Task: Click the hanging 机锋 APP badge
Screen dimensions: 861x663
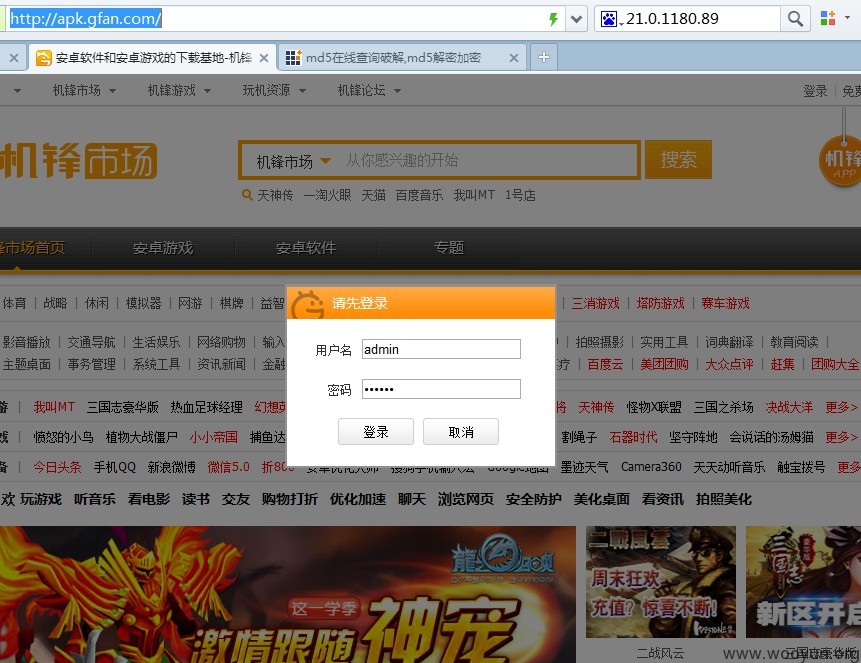Action: pyautogui.click(x=840, y=160)
